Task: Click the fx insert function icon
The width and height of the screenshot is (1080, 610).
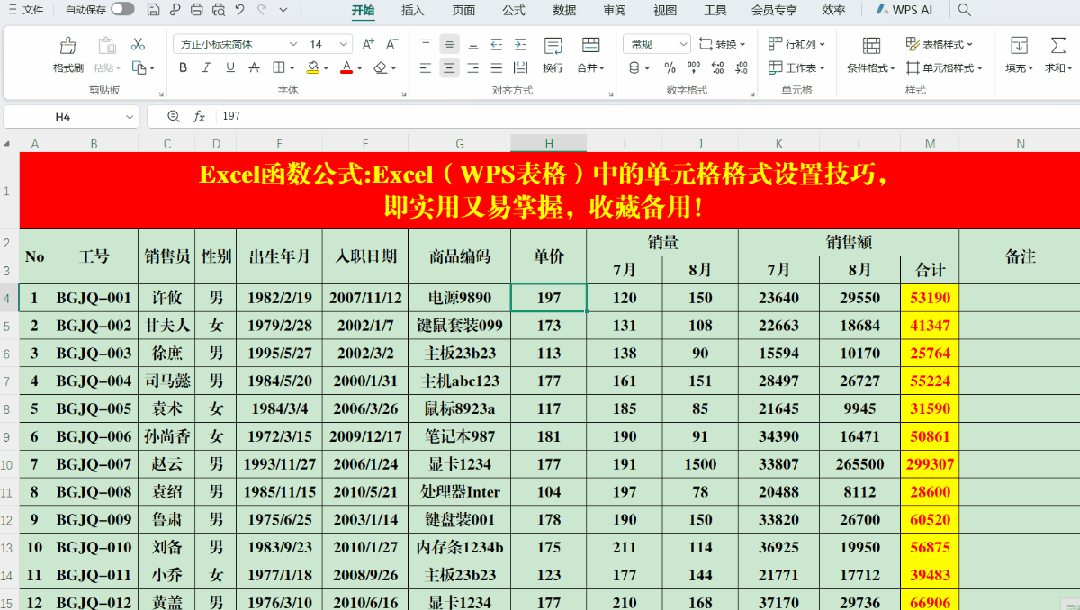Action: point(199,116)
